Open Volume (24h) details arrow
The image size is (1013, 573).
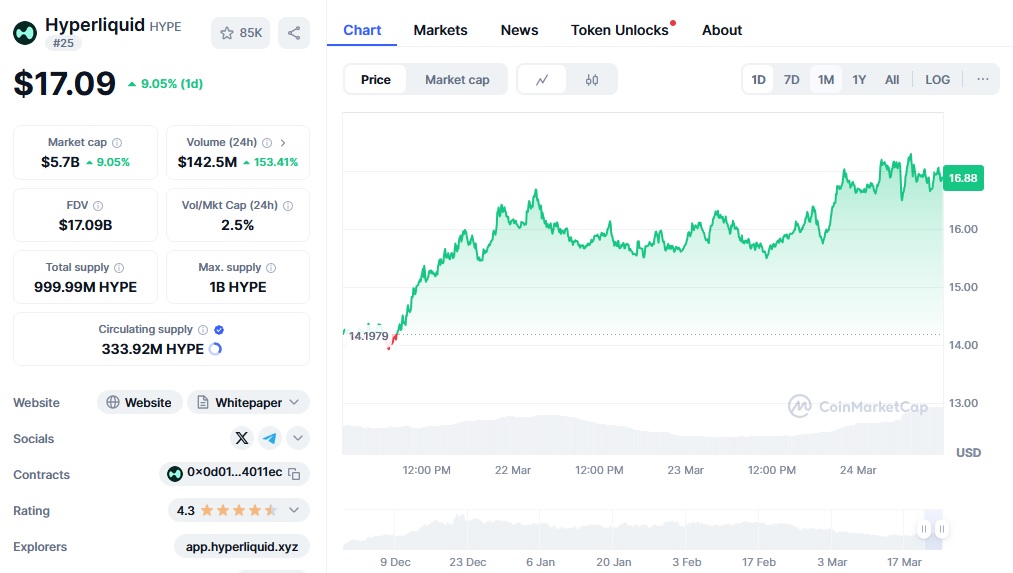pos(283,143)
